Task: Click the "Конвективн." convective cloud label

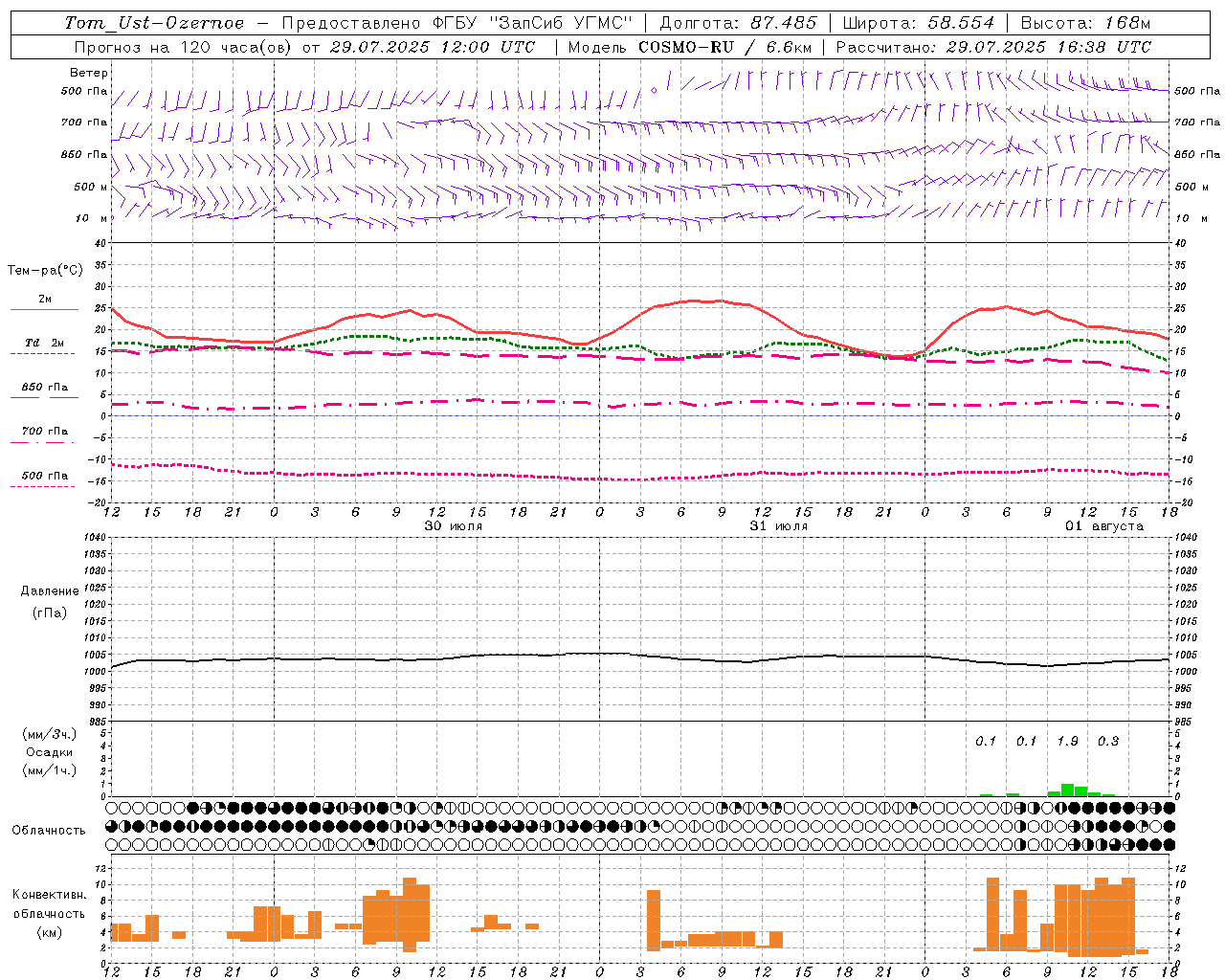Action: [50, 895]
